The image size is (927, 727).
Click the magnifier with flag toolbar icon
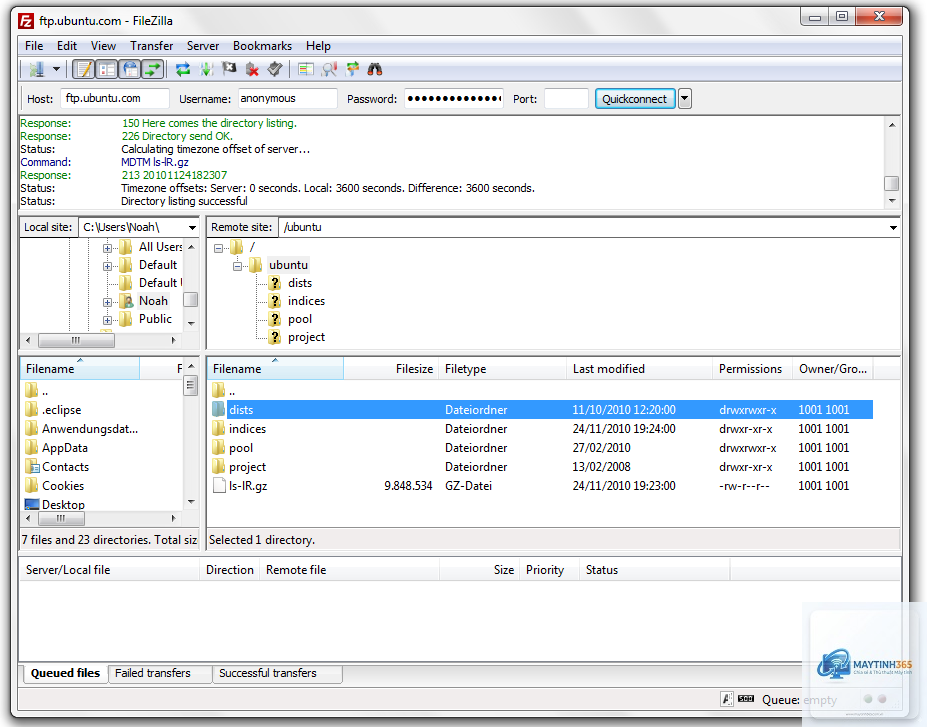coord(329,70)
